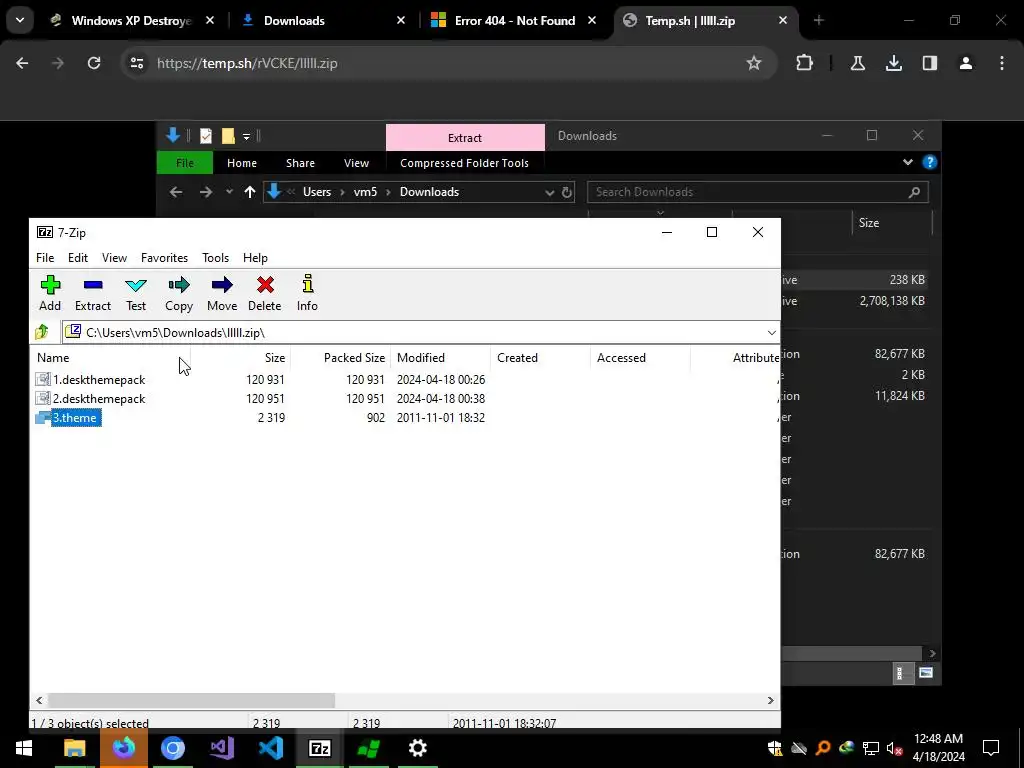Open 7-Zip Favorites menu
1024x768 pixels.
click(165, 258)
